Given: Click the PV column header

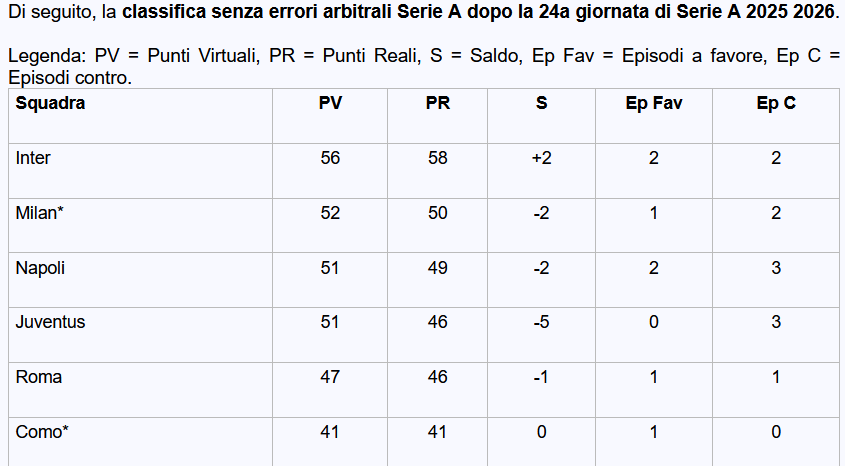Looking at the screenshot, I should [x=330, y=103].
